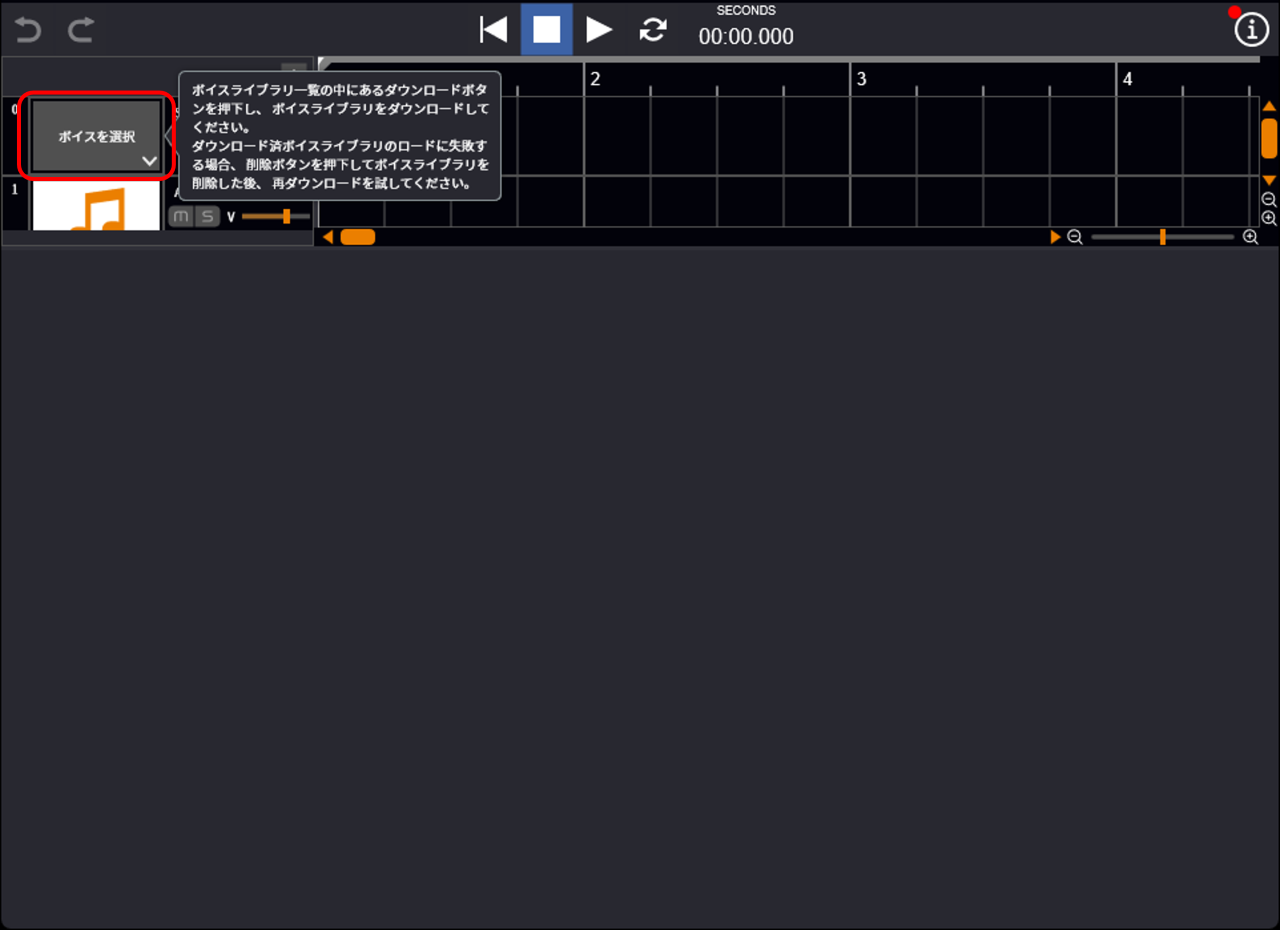Click the SECONDS time display
The width and height of the screenshot is (1280, 930).
[x=746, y=36]
